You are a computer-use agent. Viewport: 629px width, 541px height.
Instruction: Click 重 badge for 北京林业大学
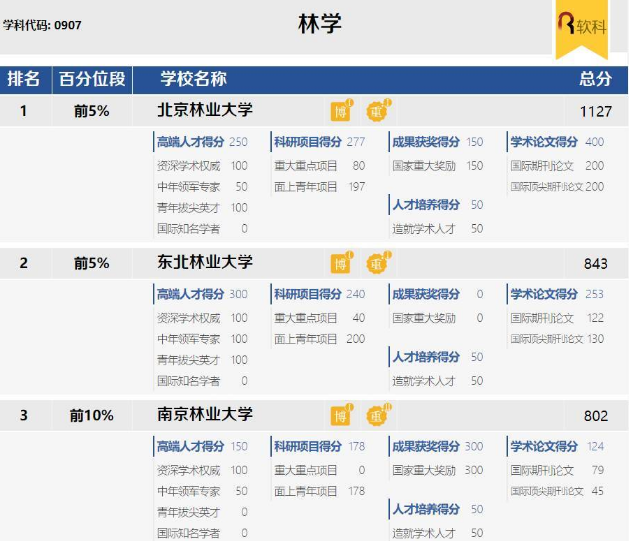pos(378,110)
